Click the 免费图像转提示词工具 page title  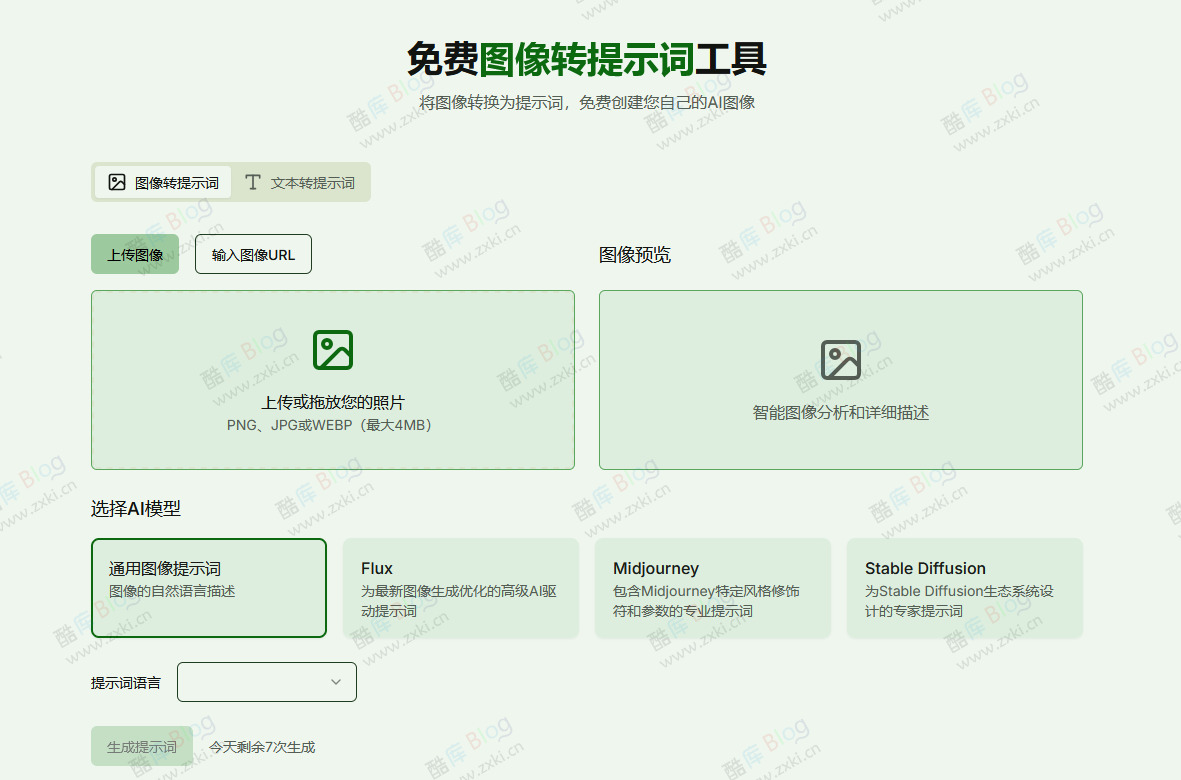pos(590,58)
